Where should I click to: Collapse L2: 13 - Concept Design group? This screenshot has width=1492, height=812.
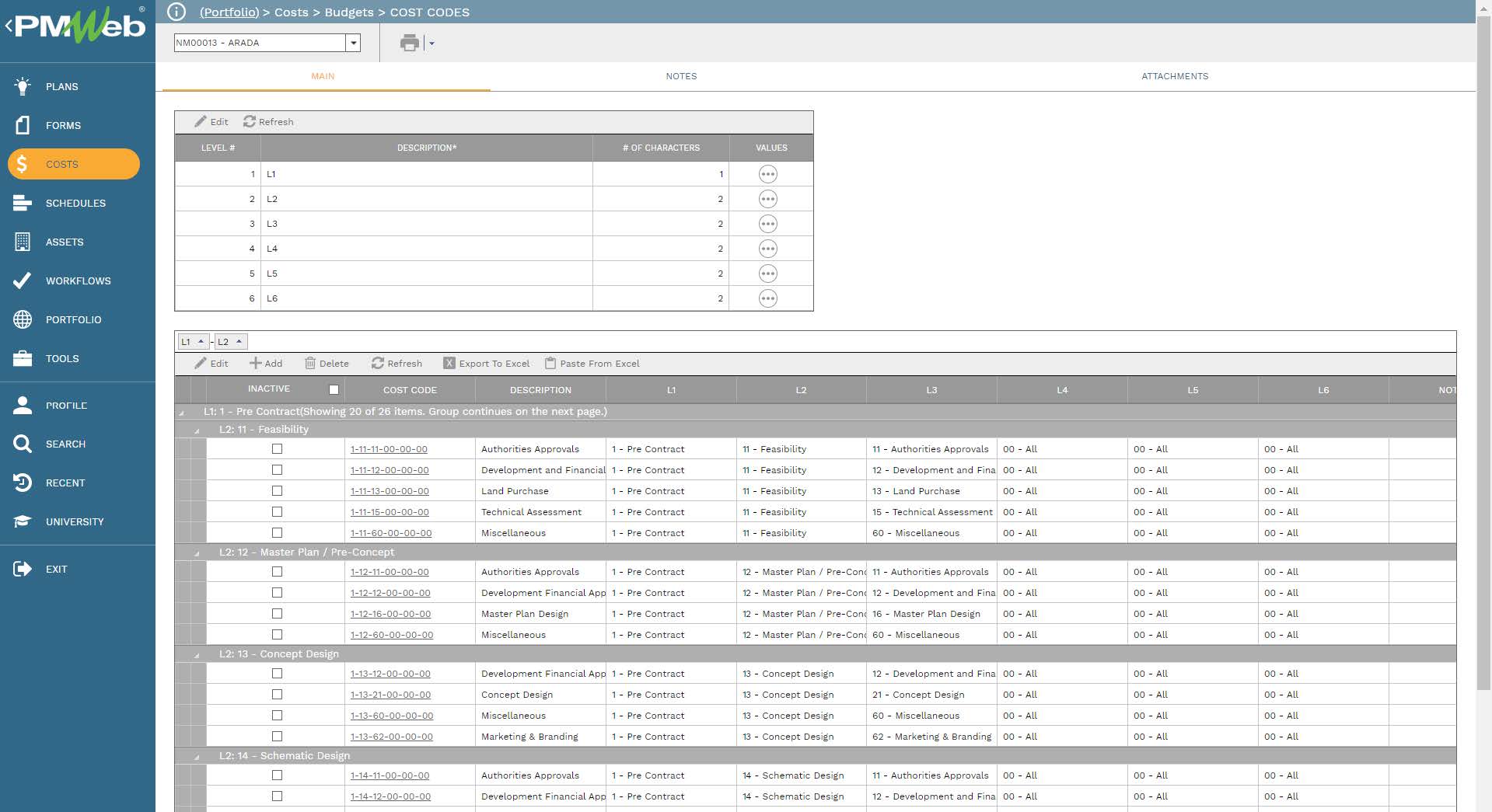(x=197, y=655)
